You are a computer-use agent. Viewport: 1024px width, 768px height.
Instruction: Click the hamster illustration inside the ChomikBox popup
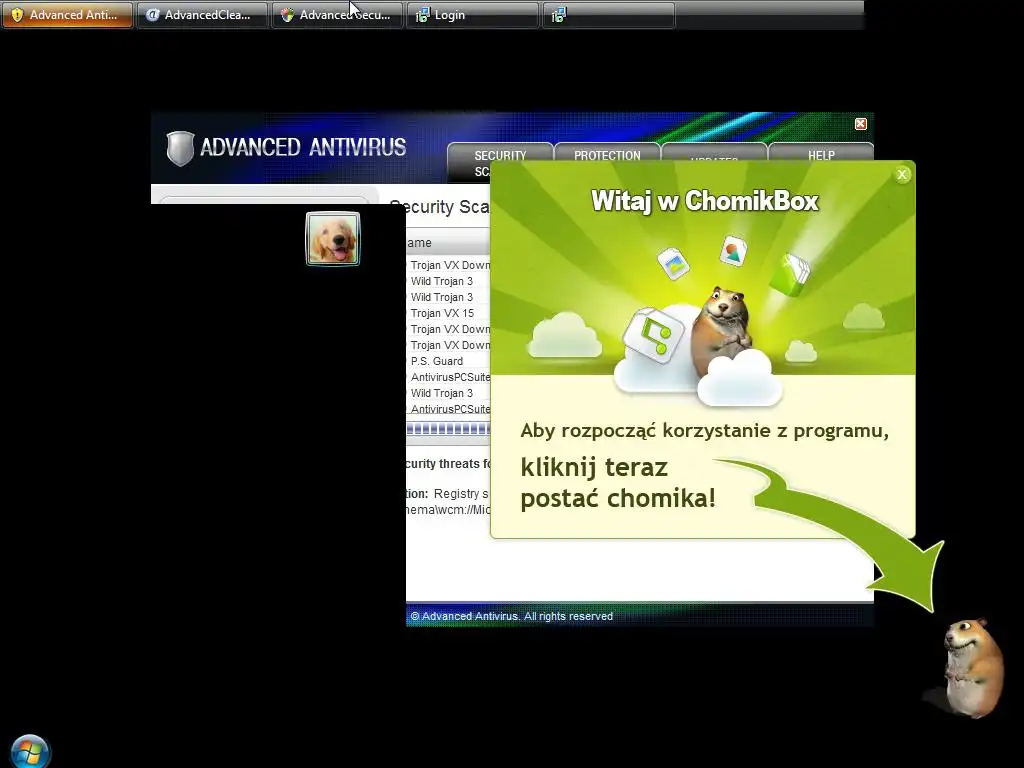tap(722, 330)
